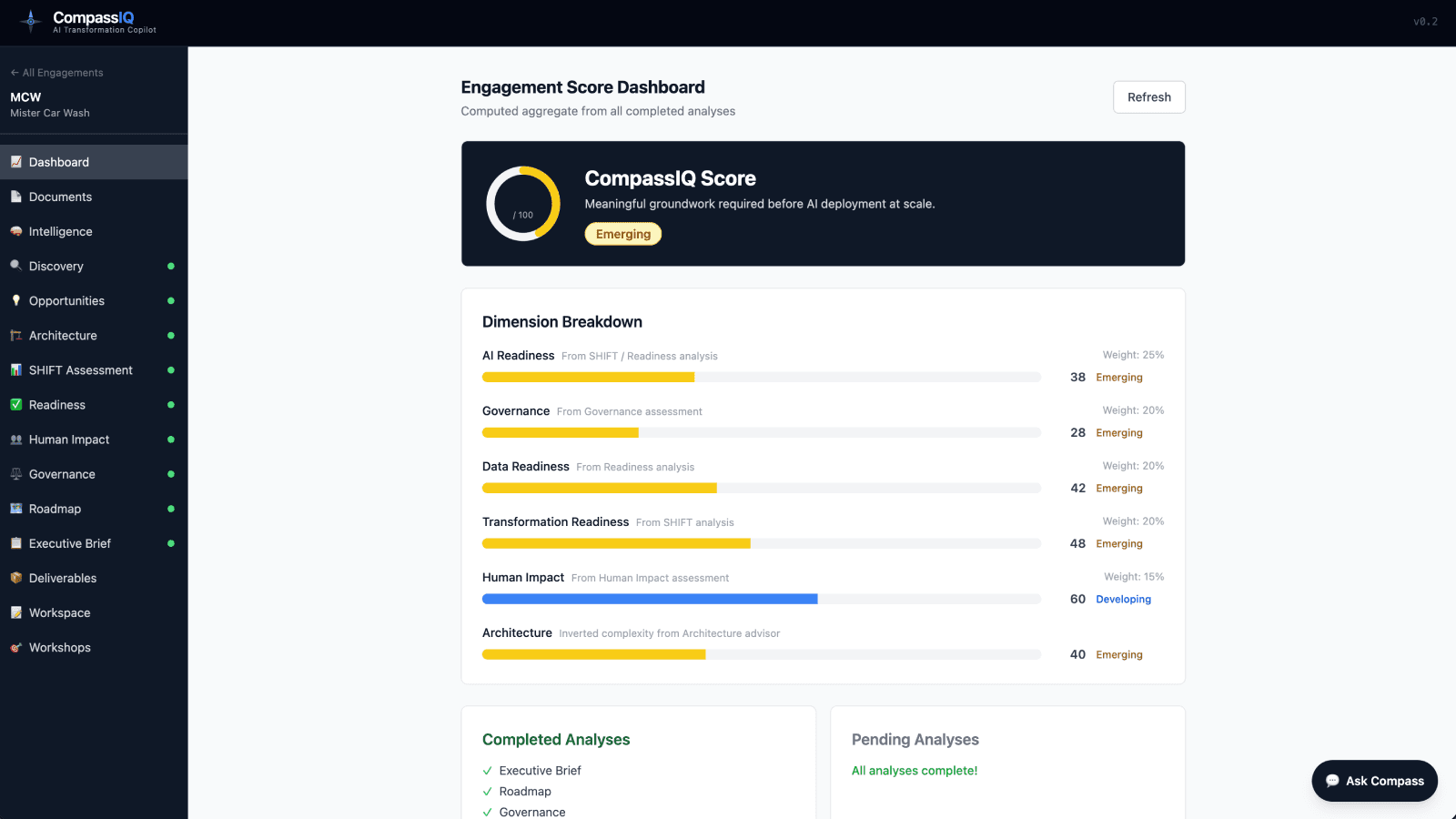This screenshot has width=1456, height=819.
Task: Click the Executive Brief clipboard icon
Action: tap(15, 542)
